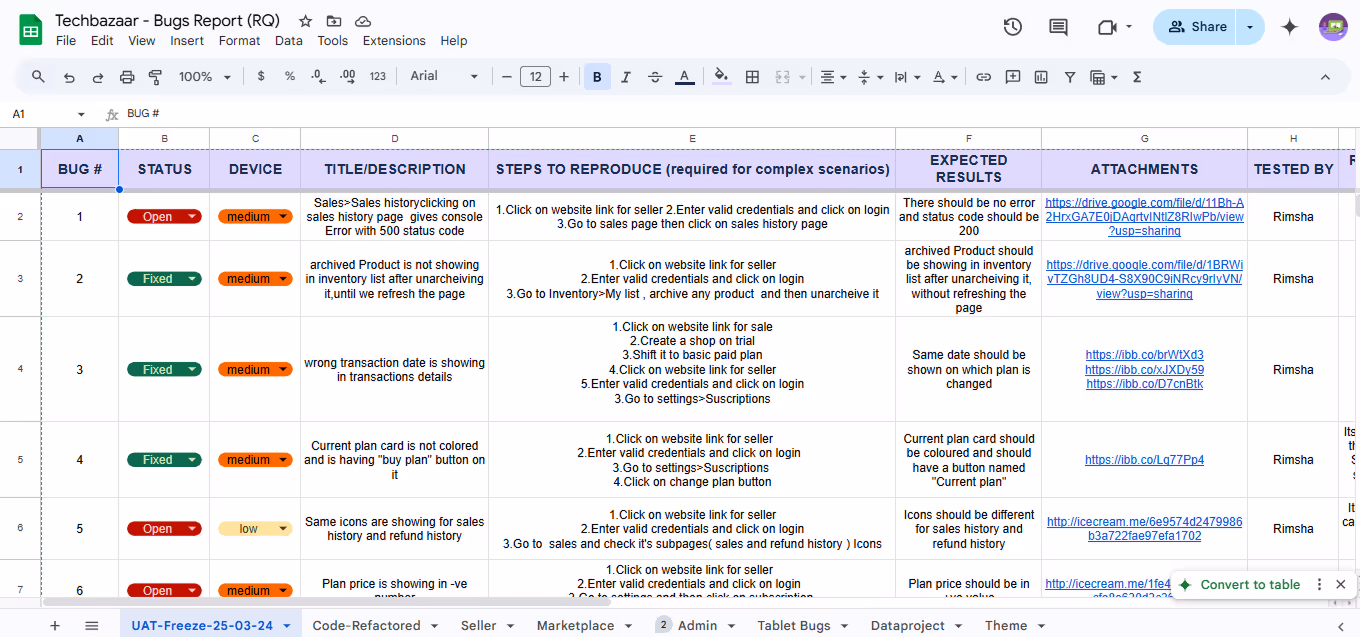The height and width of the screenshot is (637, 1360).
Task: Select the paint format tool
Action: pyautogui.click(x=155, y=77)
